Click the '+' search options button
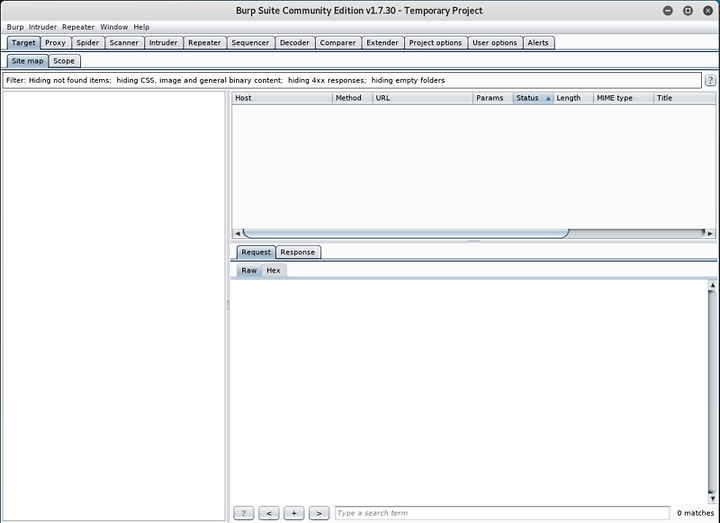 294,513
